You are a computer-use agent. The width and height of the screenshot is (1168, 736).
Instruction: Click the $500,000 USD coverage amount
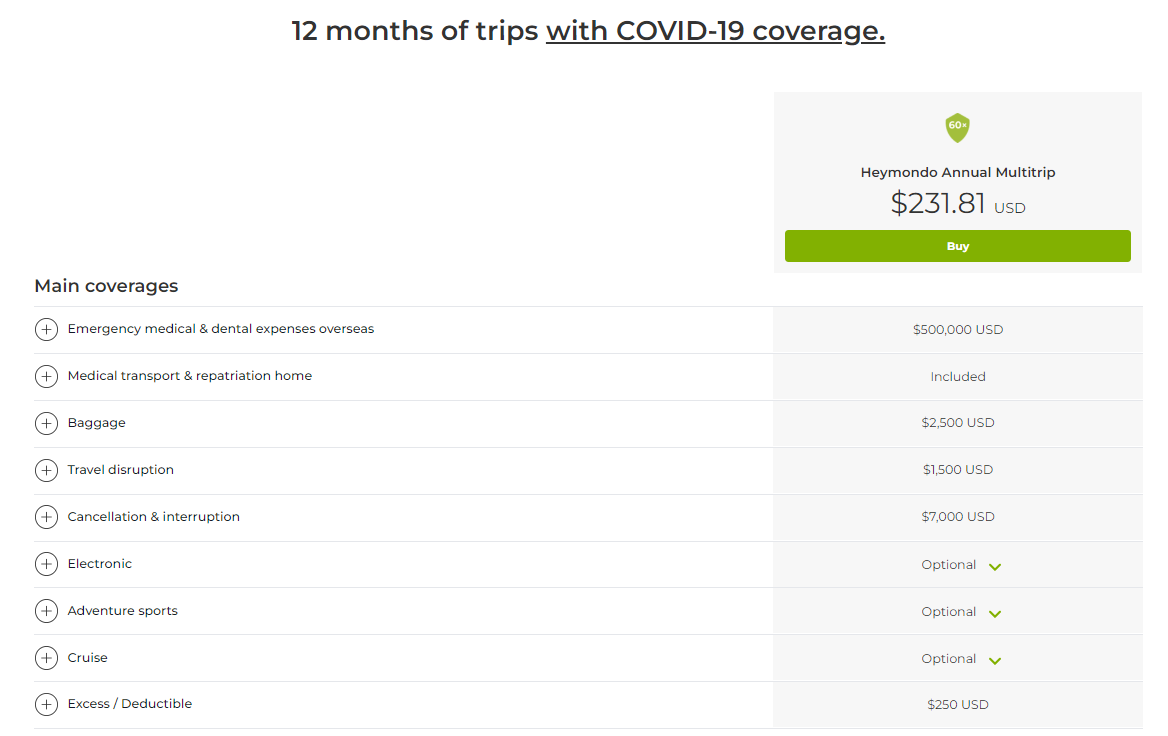tap(957, 329)
